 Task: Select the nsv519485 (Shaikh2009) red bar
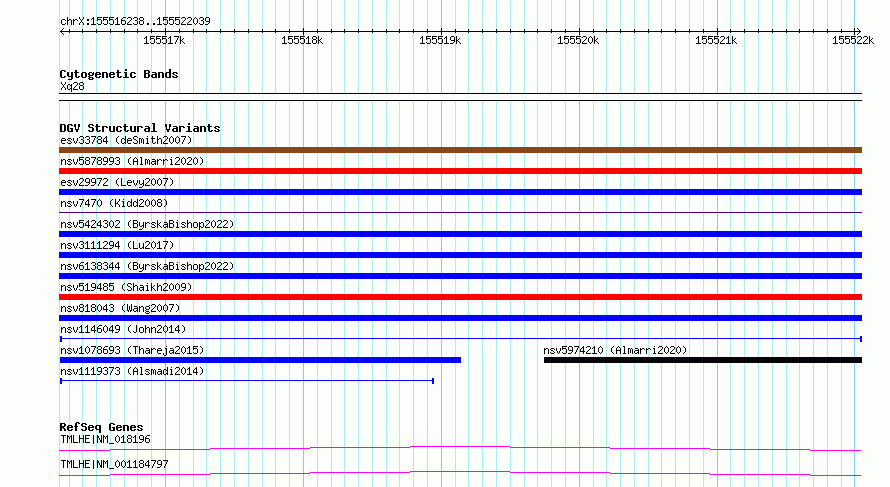click(460, 297)
